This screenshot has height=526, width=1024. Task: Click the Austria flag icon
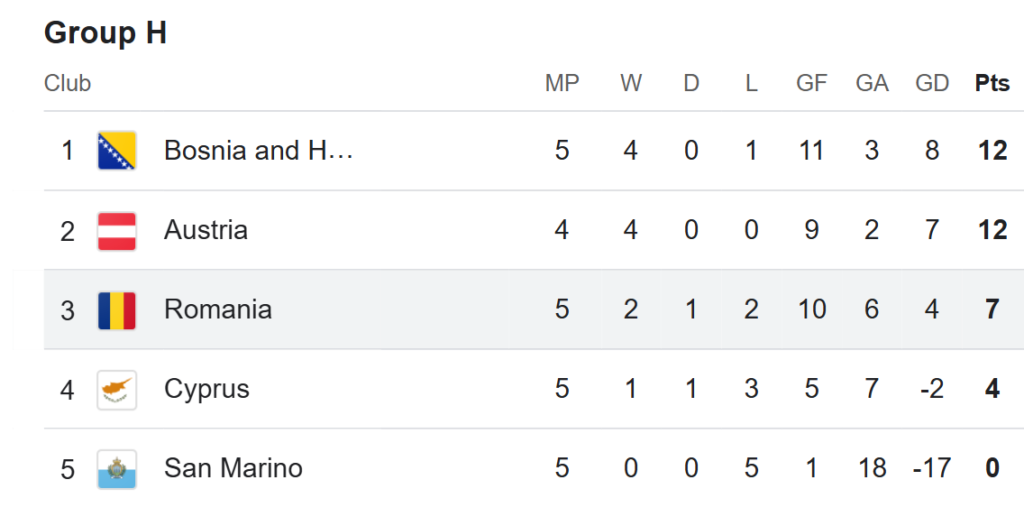pyautogui.click(x=117, y=231)
